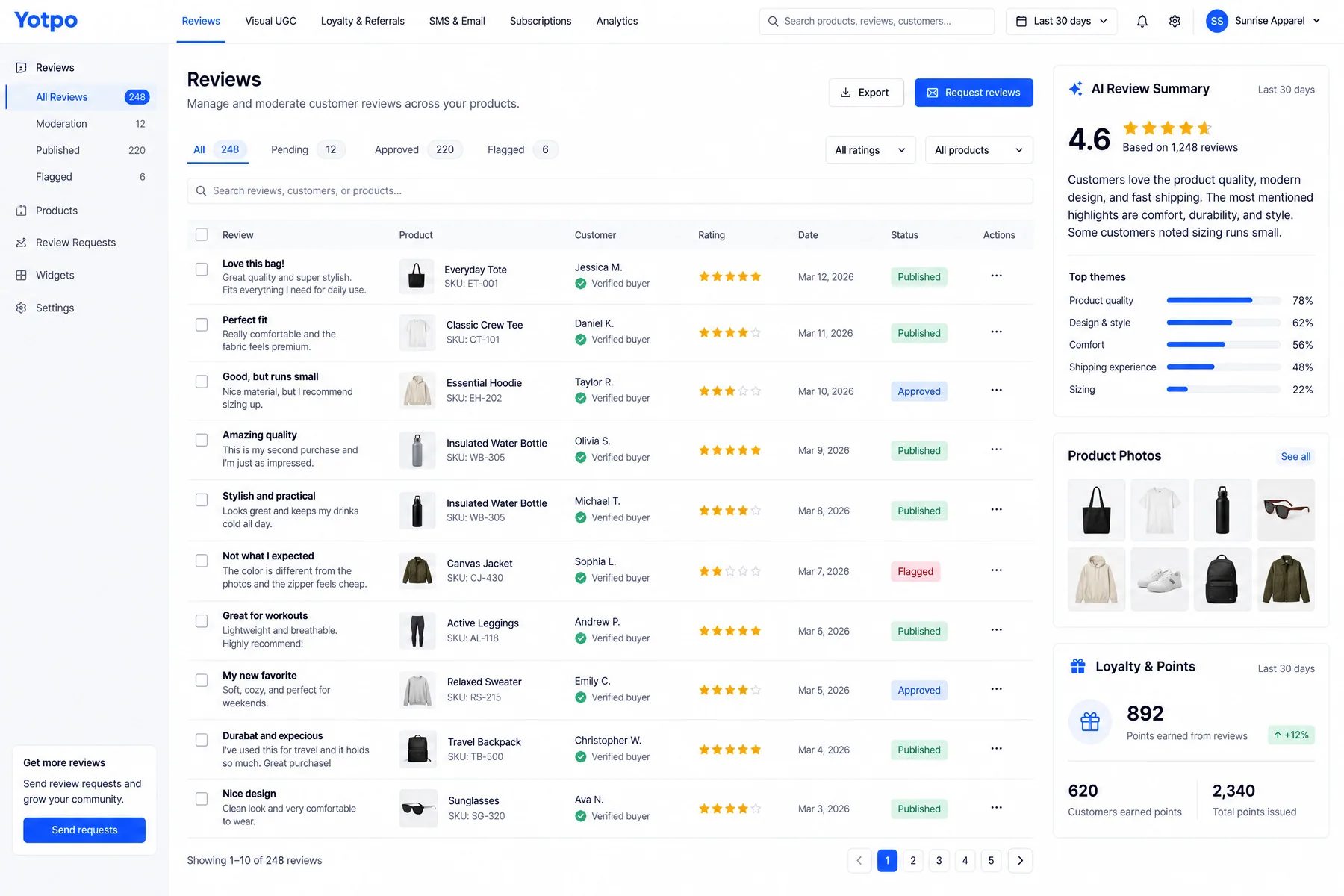Click the Yotpo logo
The image size is (1344, 896).
coord(46,21)
